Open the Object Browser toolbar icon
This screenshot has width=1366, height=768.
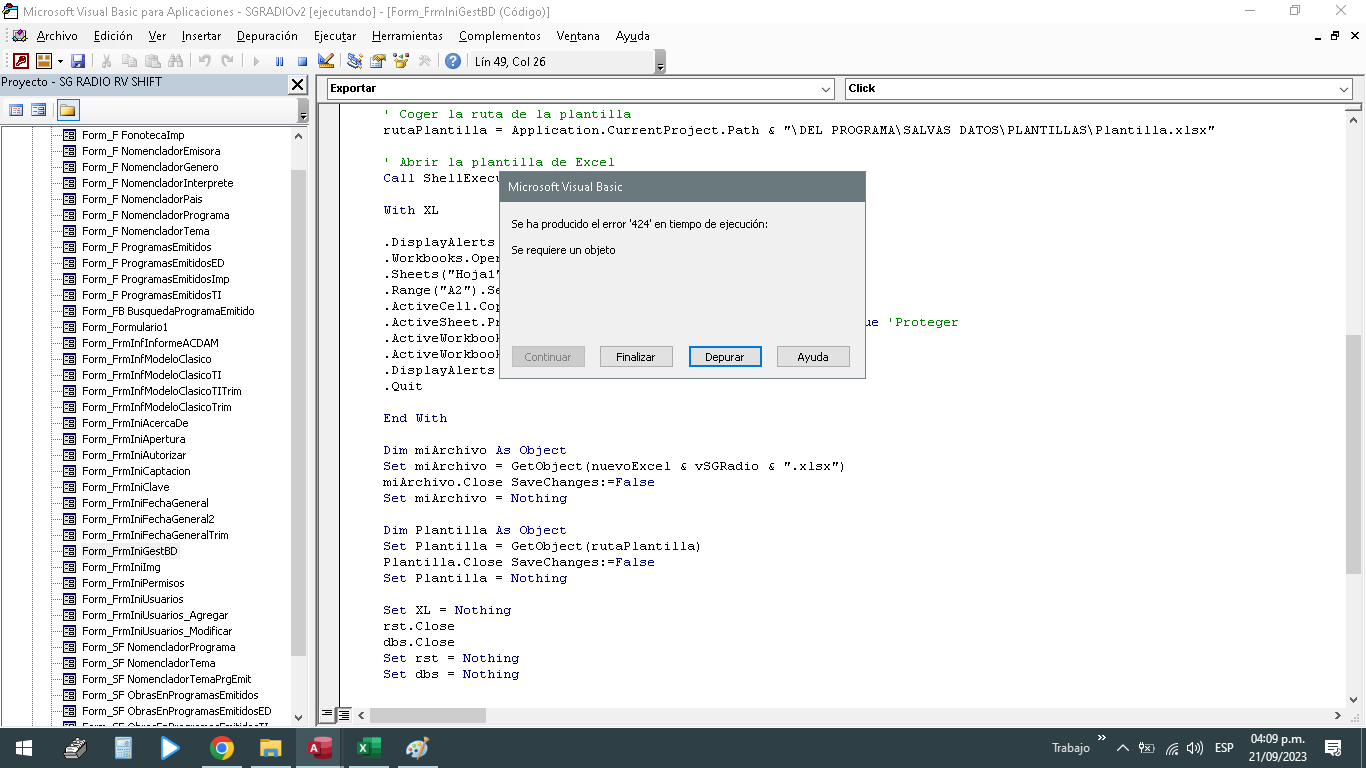(401, 61)
